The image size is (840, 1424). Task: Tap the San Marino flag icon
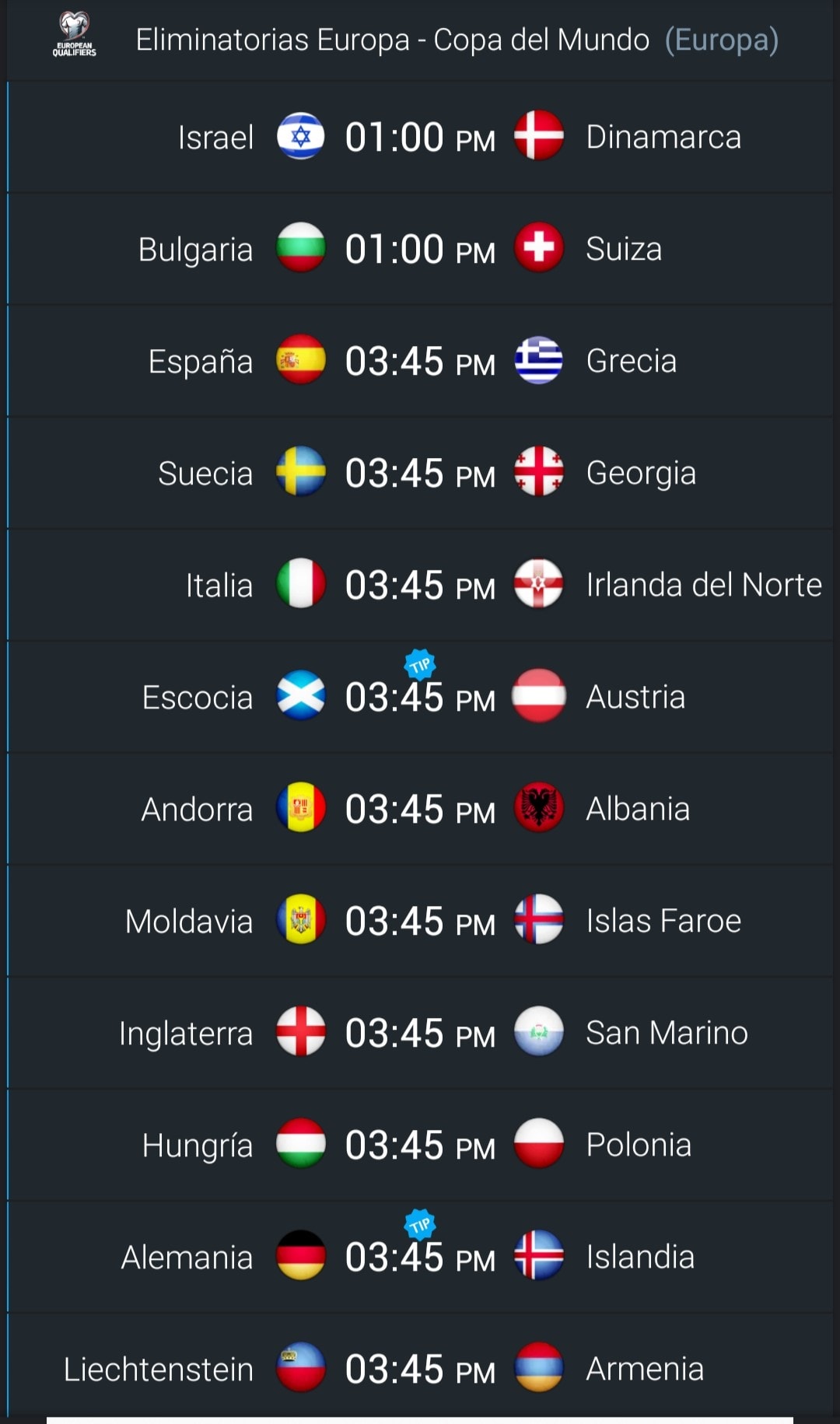tap(539, 1031)
